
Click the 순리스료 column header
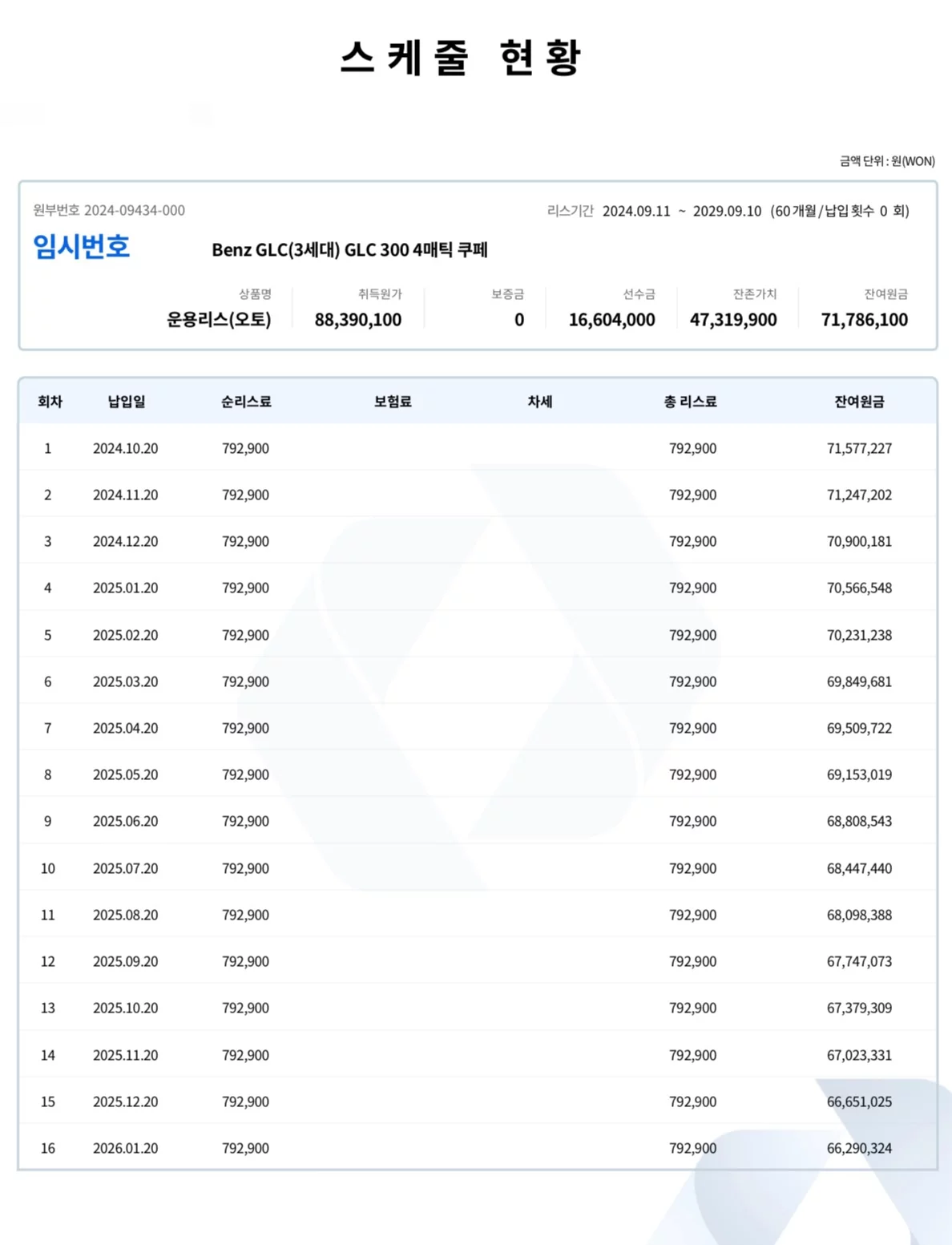coord(246,402)
